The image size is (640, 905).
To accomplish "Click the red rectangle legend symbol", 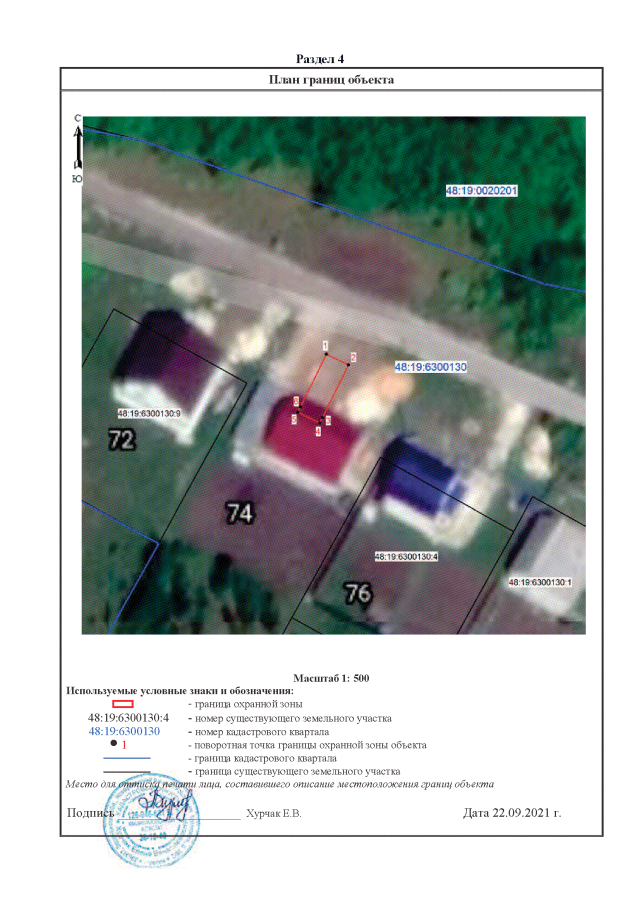I will (x=123, y=705).
